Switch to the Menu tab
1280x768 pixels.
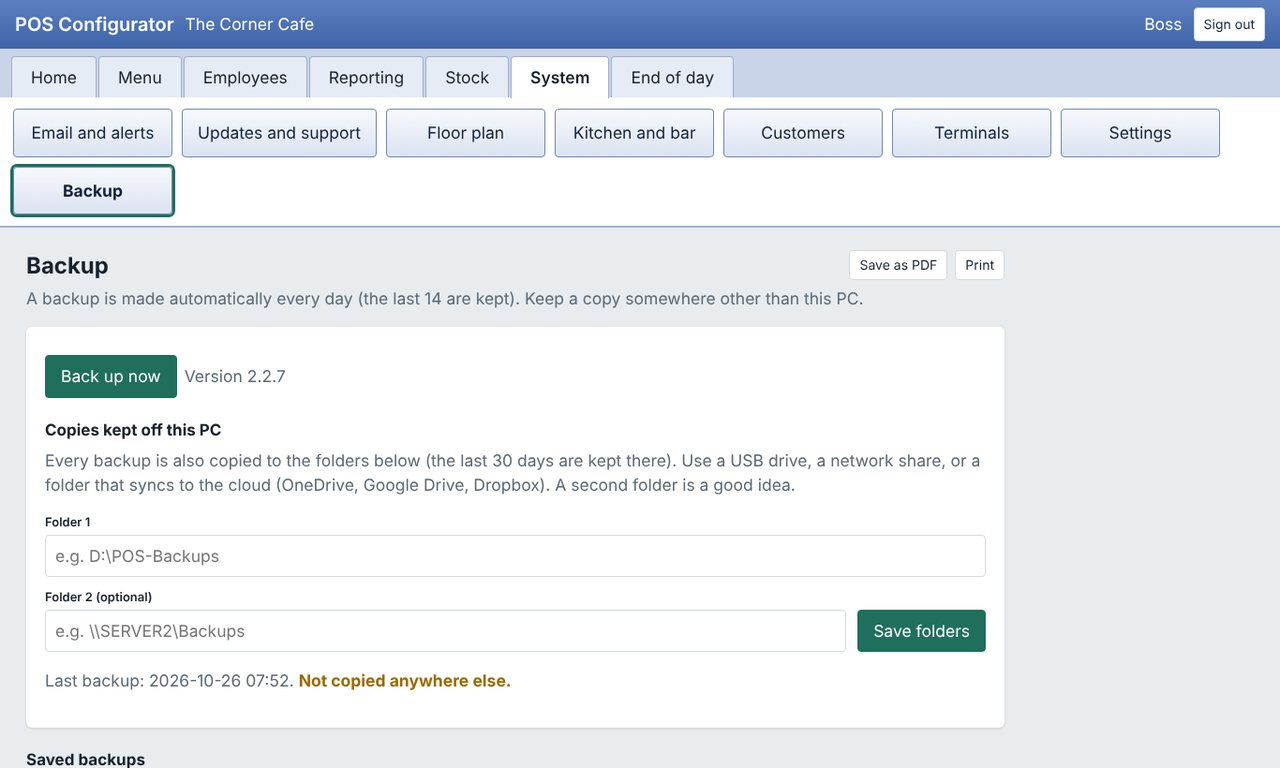140,78
